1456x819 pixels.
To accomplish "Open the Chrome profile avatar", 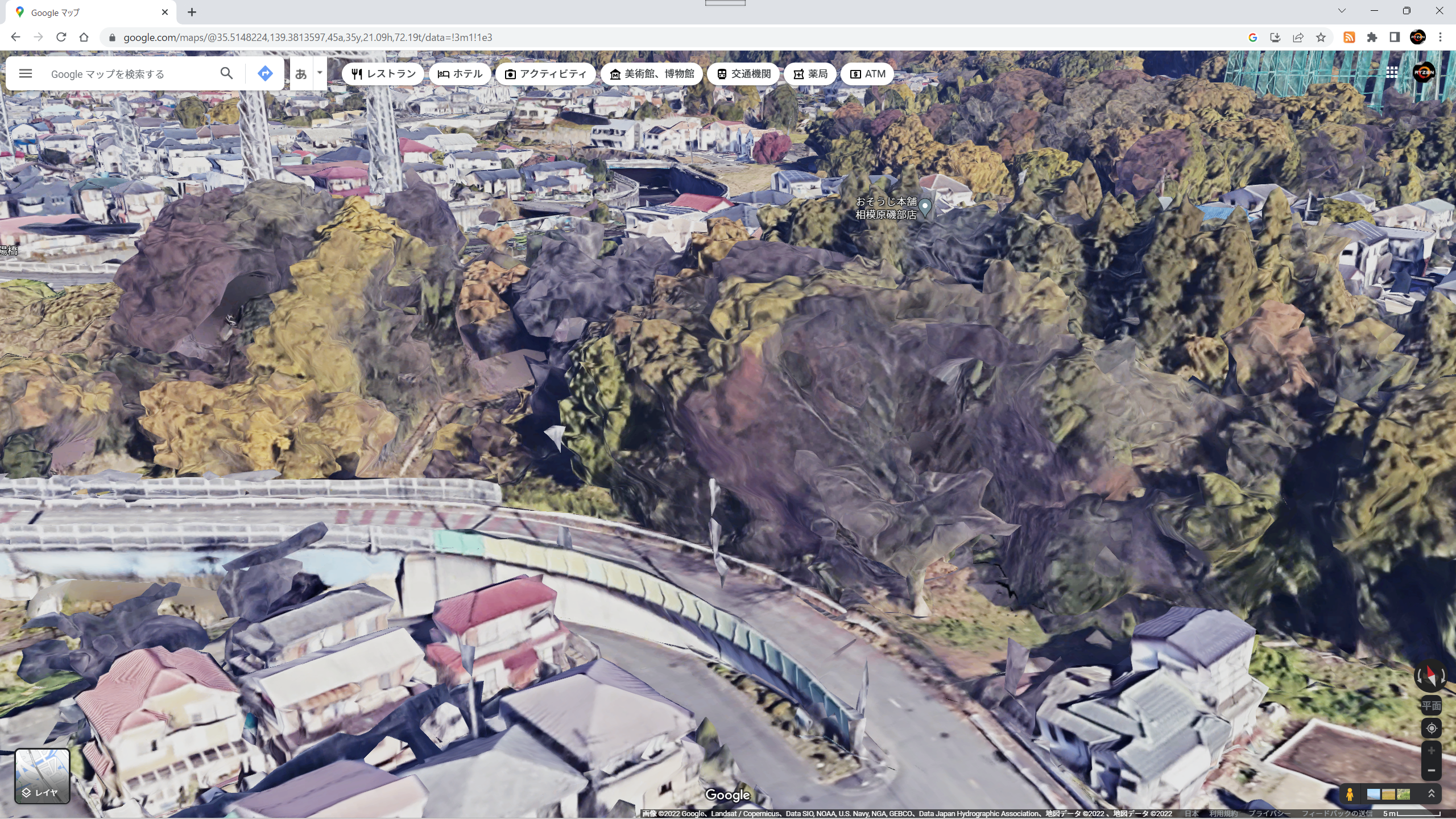I will tap(1418, 38).
